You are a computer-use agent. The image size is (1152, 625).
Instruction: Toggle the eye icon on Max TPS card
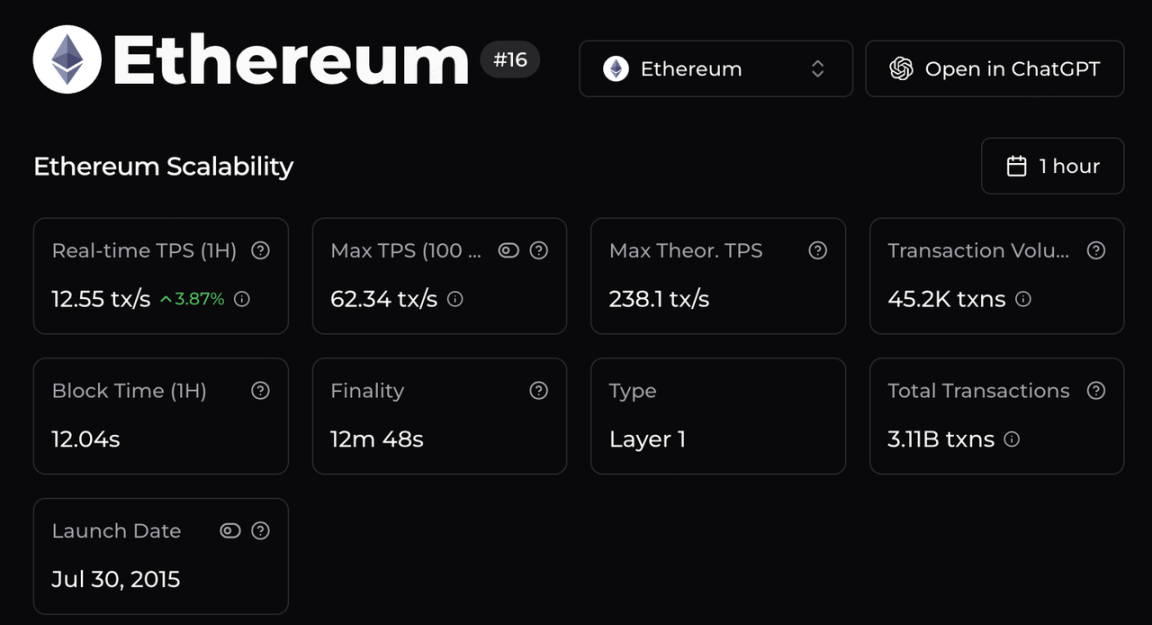coord(509,251)
